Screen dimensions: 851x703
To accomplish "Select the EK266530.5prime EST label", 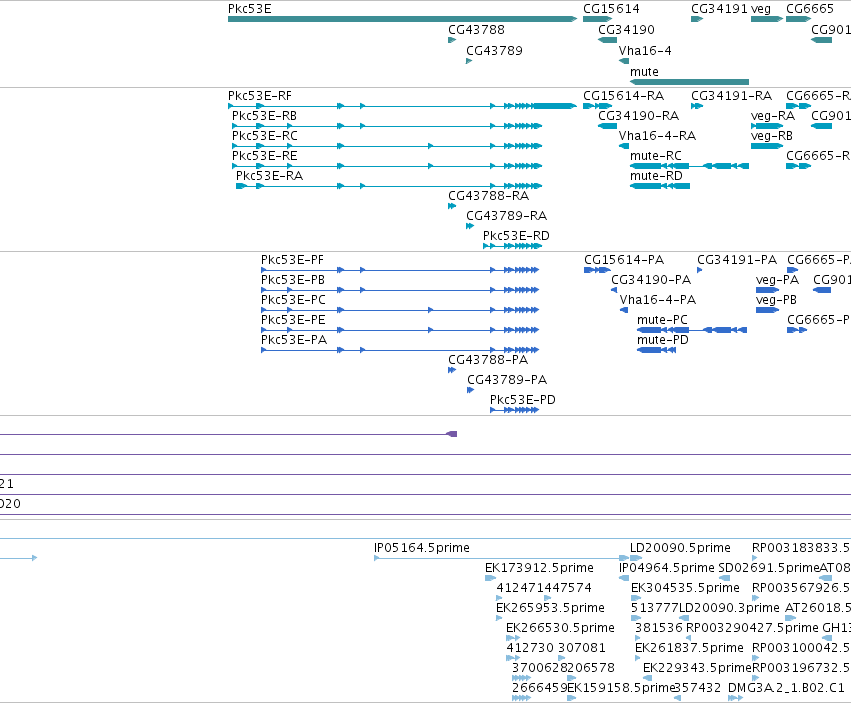I will pyautogui.click(x=561, y=628).
